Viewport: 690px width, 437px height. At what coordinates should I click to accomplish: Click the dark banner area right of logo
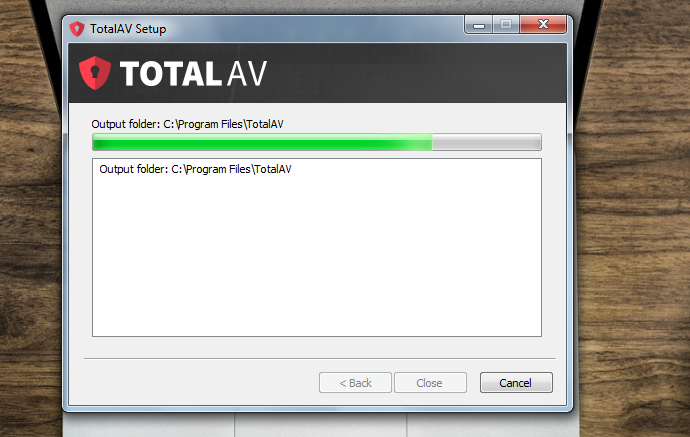tap(414, 73)
